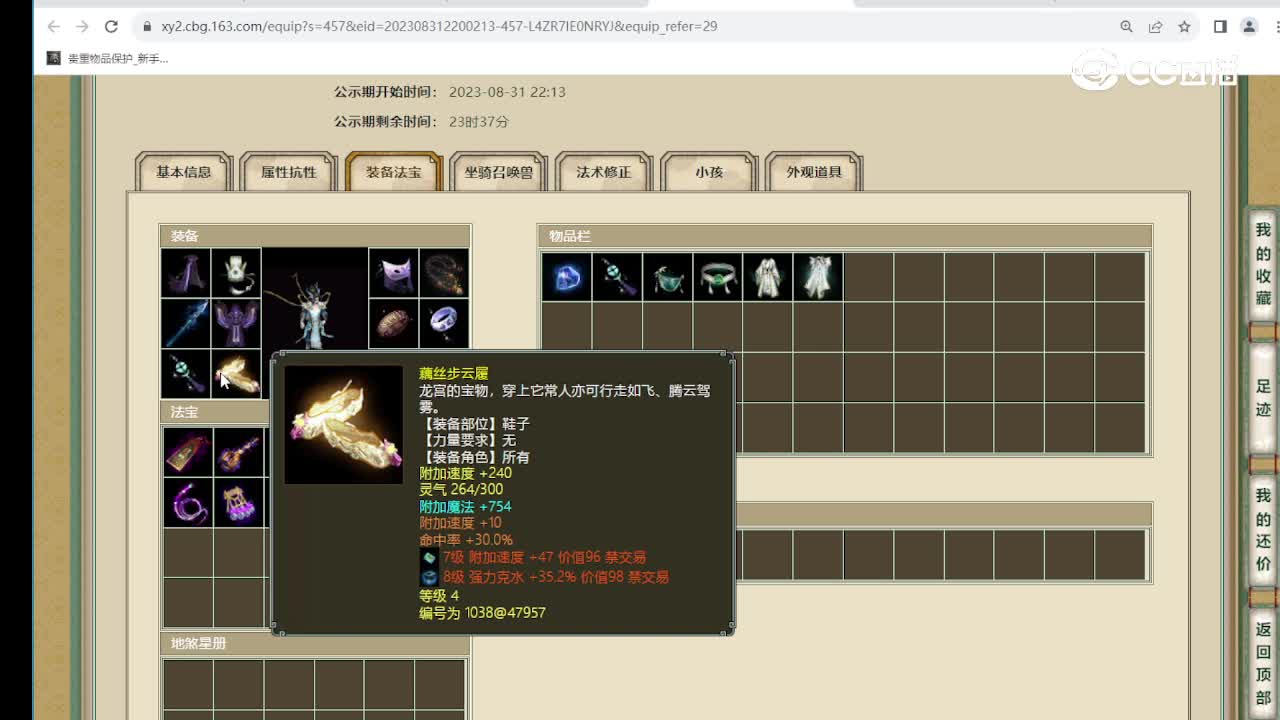1280x720 pixels.
Task: Select the golden winged shoes equipment icon
Action: click(x=236, y=374)
